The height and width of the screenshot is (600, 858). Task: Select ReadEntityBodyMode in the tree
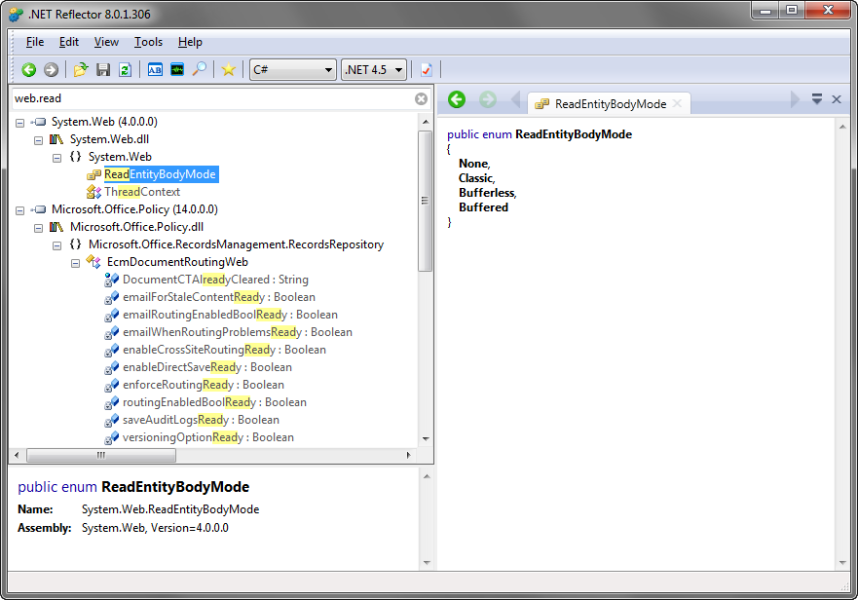click(x=160, y=174)
